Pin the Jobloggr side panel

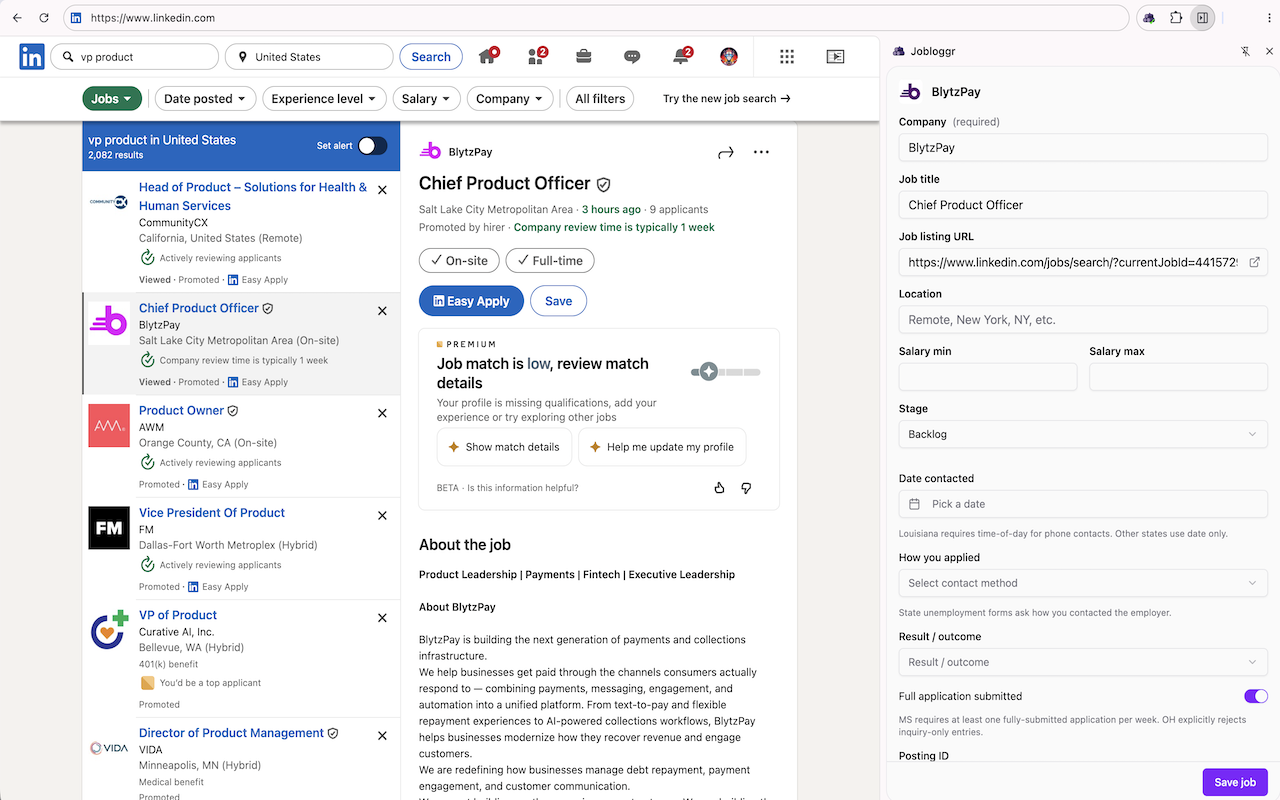click(1245, 51)
